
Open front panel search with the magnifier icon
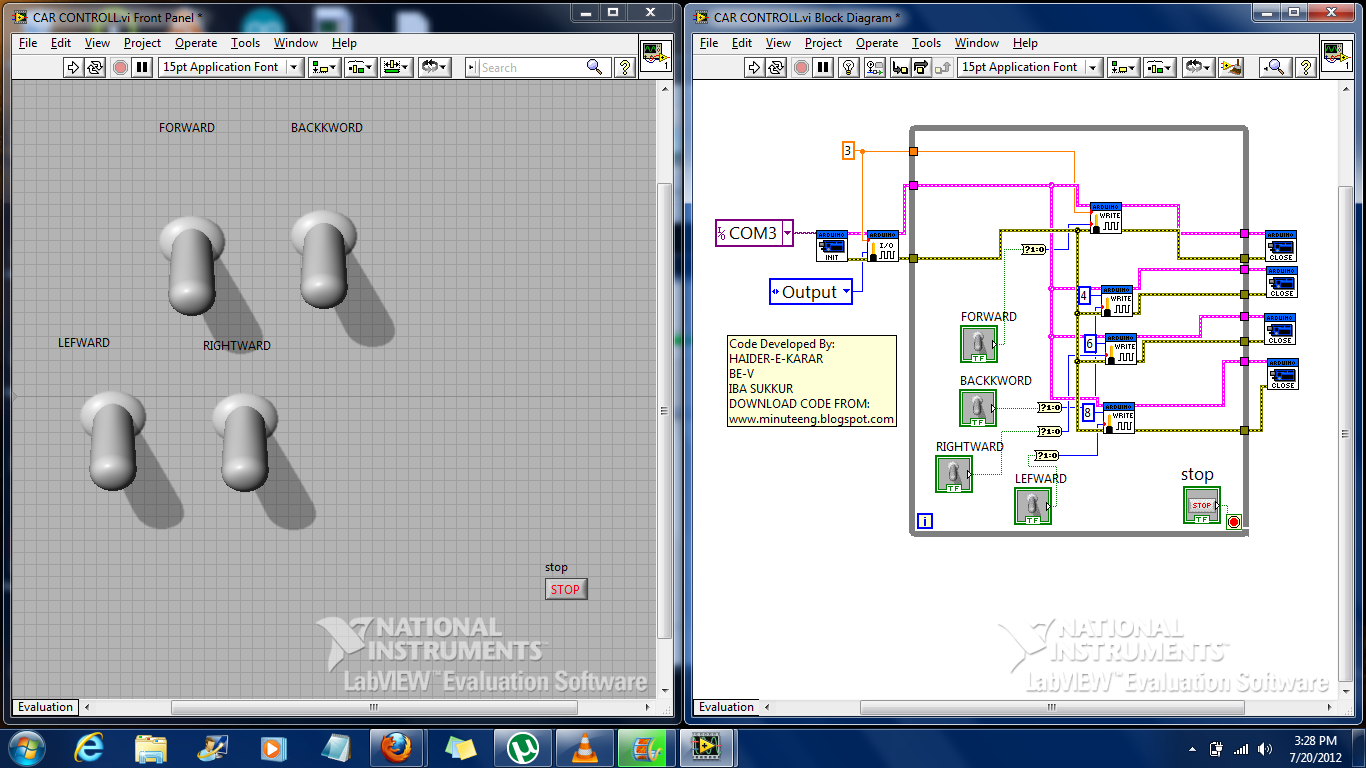596,67
